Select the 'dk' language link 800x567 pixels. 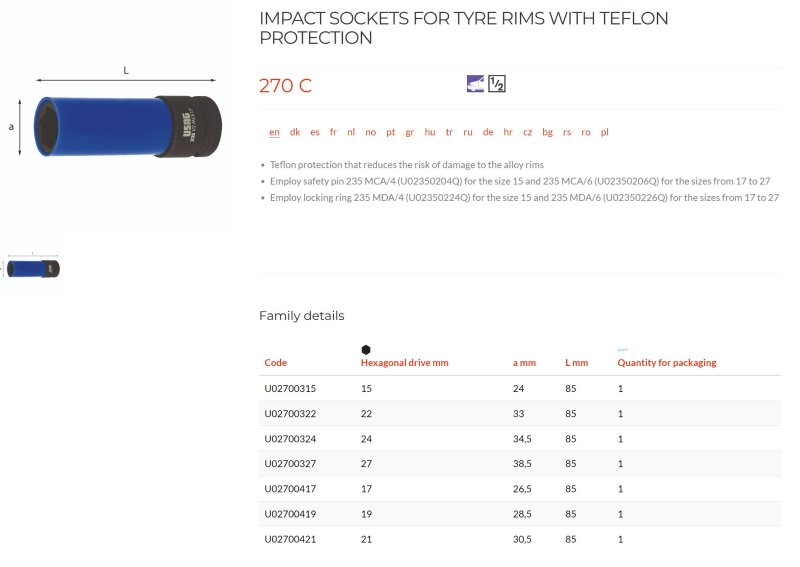point(295,132)
